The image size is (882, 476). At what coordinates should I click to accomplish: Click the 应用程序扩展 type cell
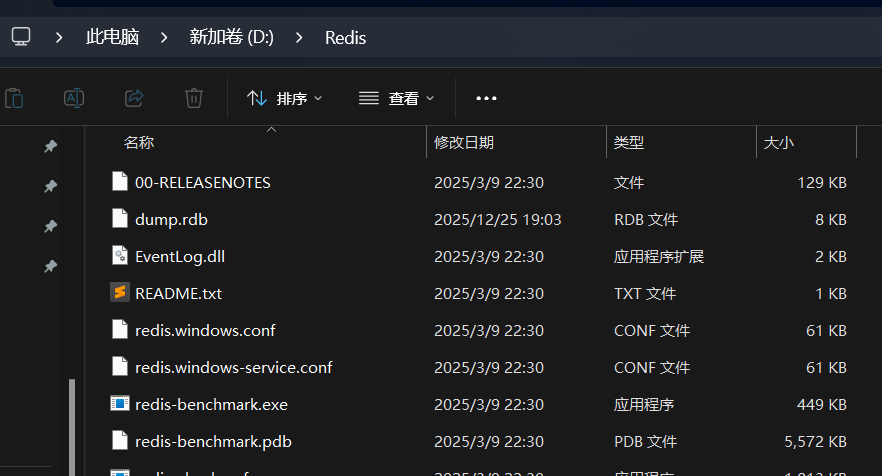click(x=659, y=257)
